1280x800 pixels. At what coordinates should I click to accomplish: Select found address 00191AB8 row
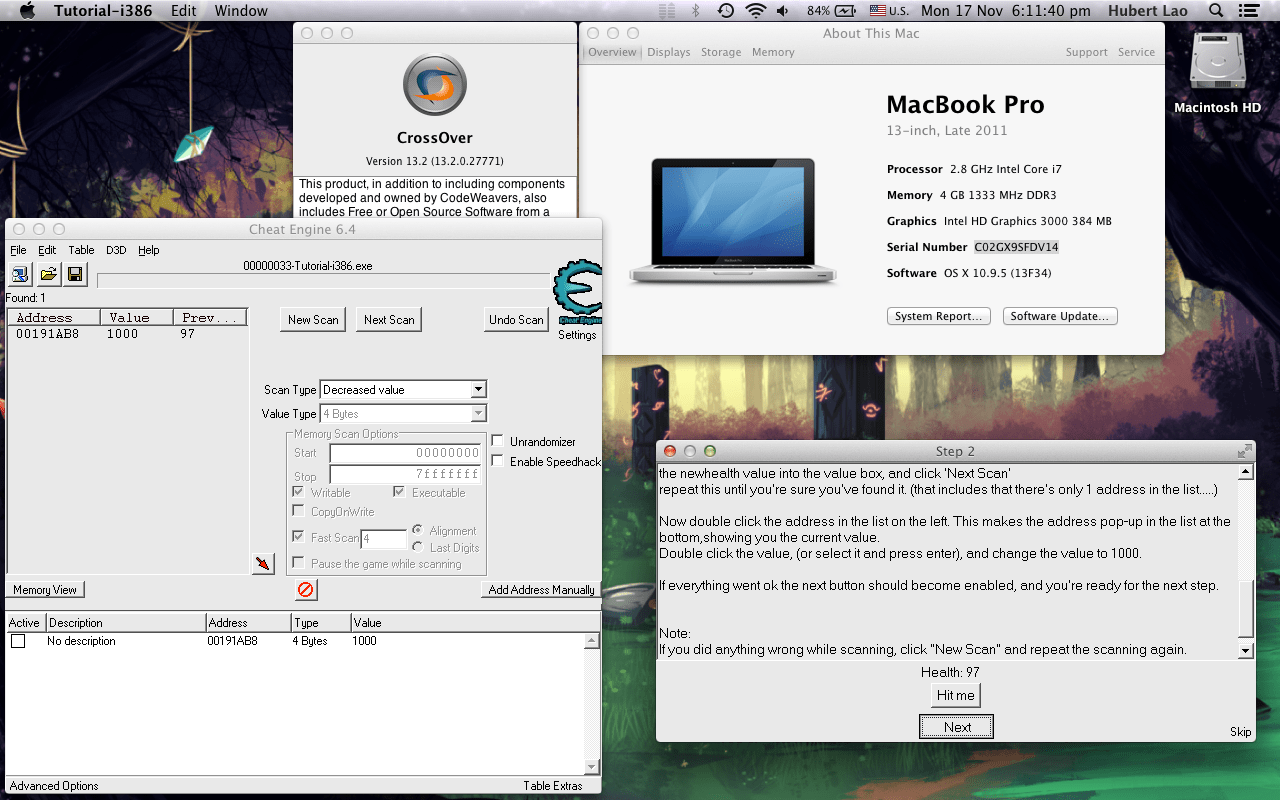click(x=128, y=334)
